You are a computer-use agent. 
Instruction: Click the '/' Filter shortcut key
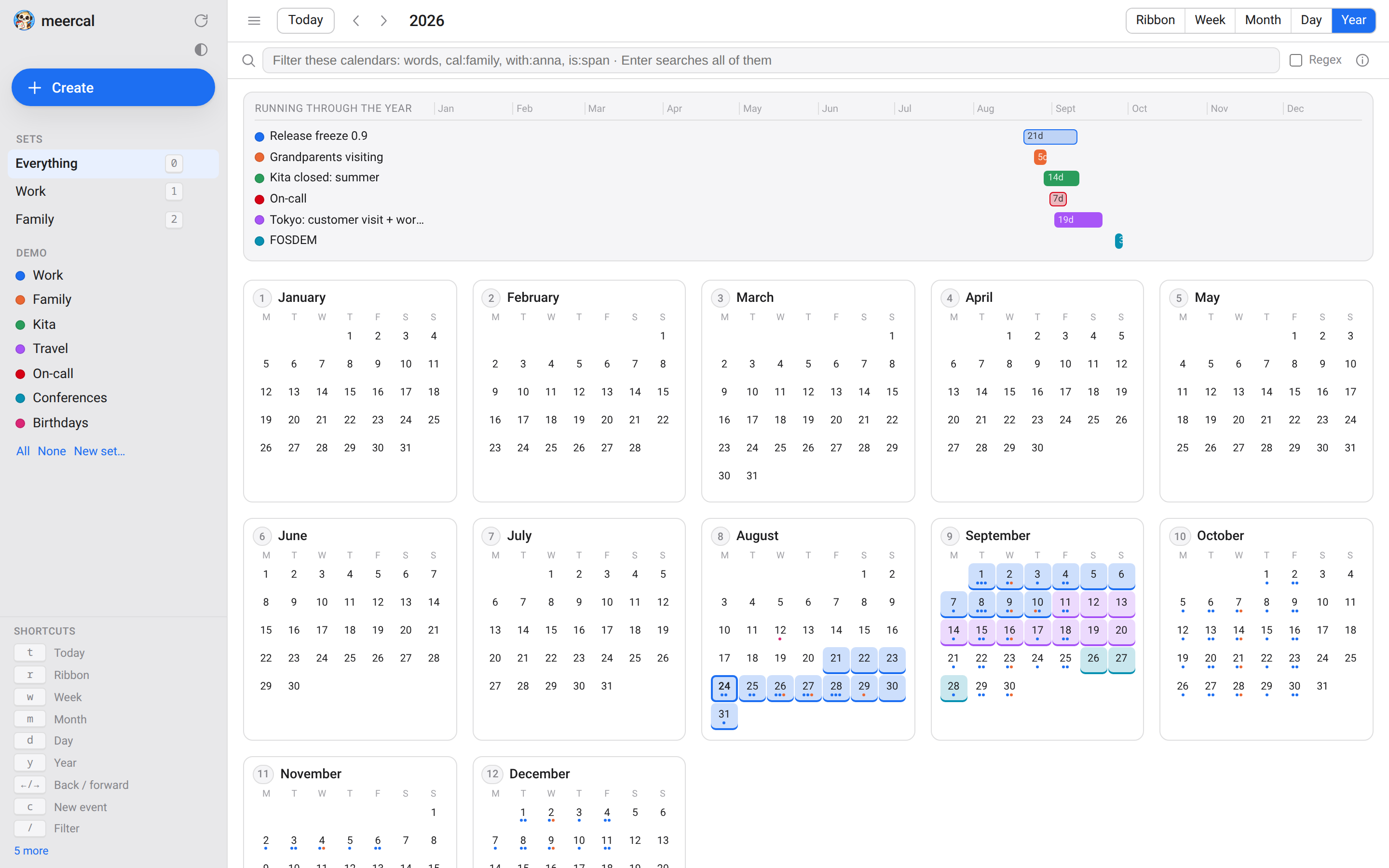[x=30, y=828]
